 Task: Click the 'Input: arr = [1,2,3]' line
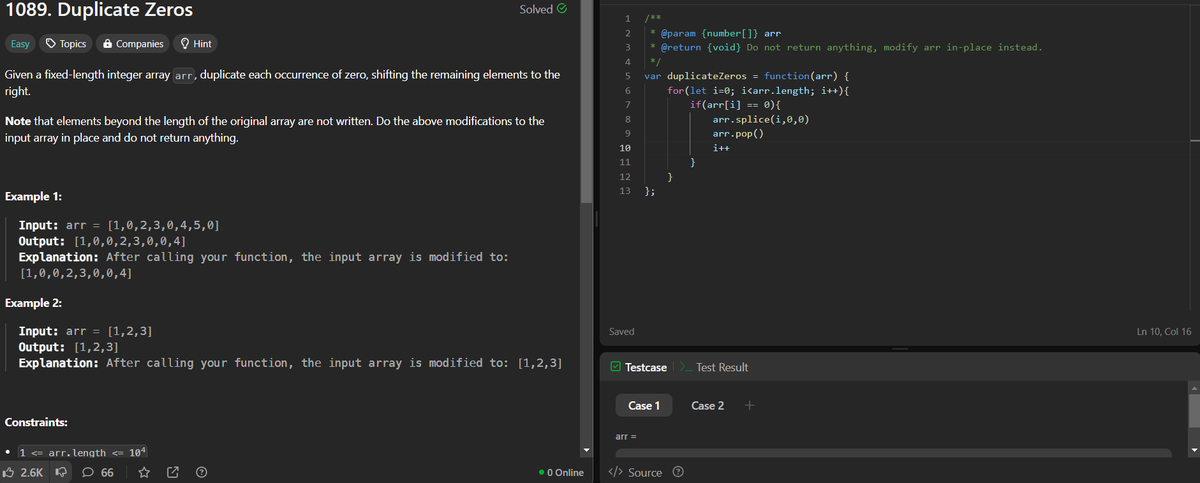tap(86, 330)
